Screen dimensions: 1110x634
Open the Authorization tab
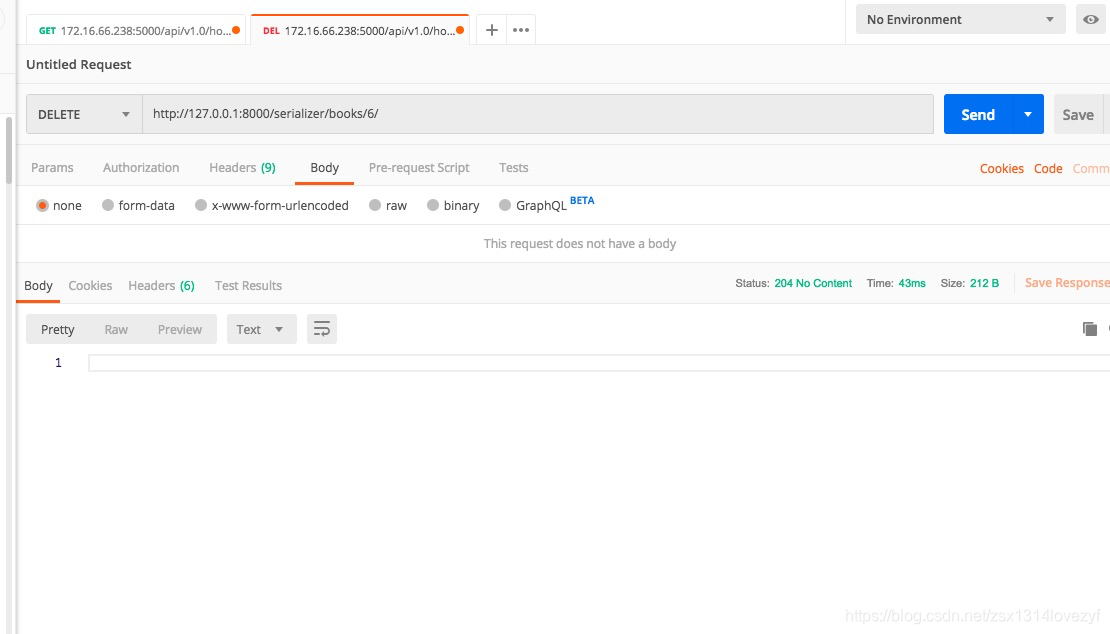(141, 168)
